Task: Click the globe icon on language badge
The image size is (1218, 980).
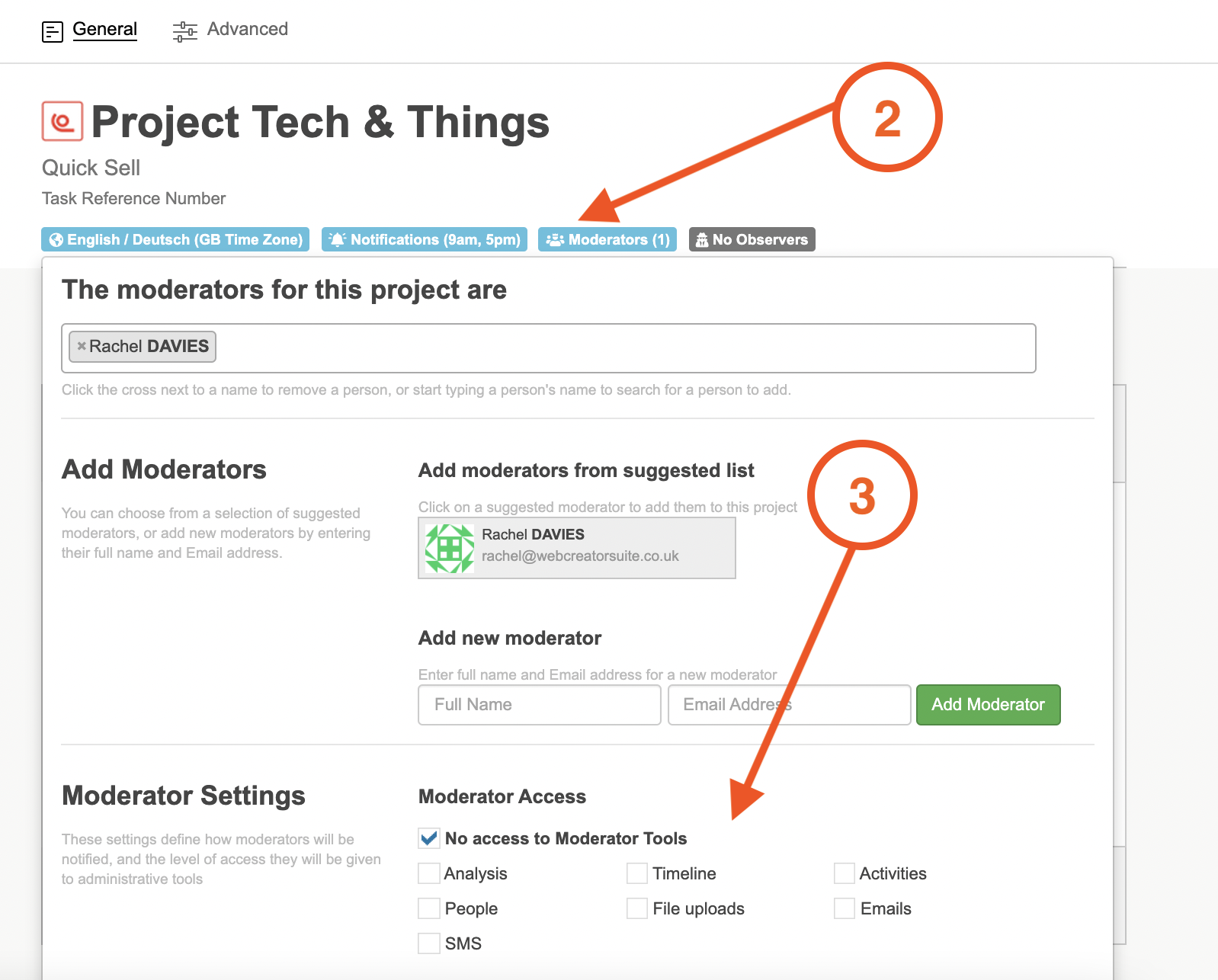Action: pos(56,240)
